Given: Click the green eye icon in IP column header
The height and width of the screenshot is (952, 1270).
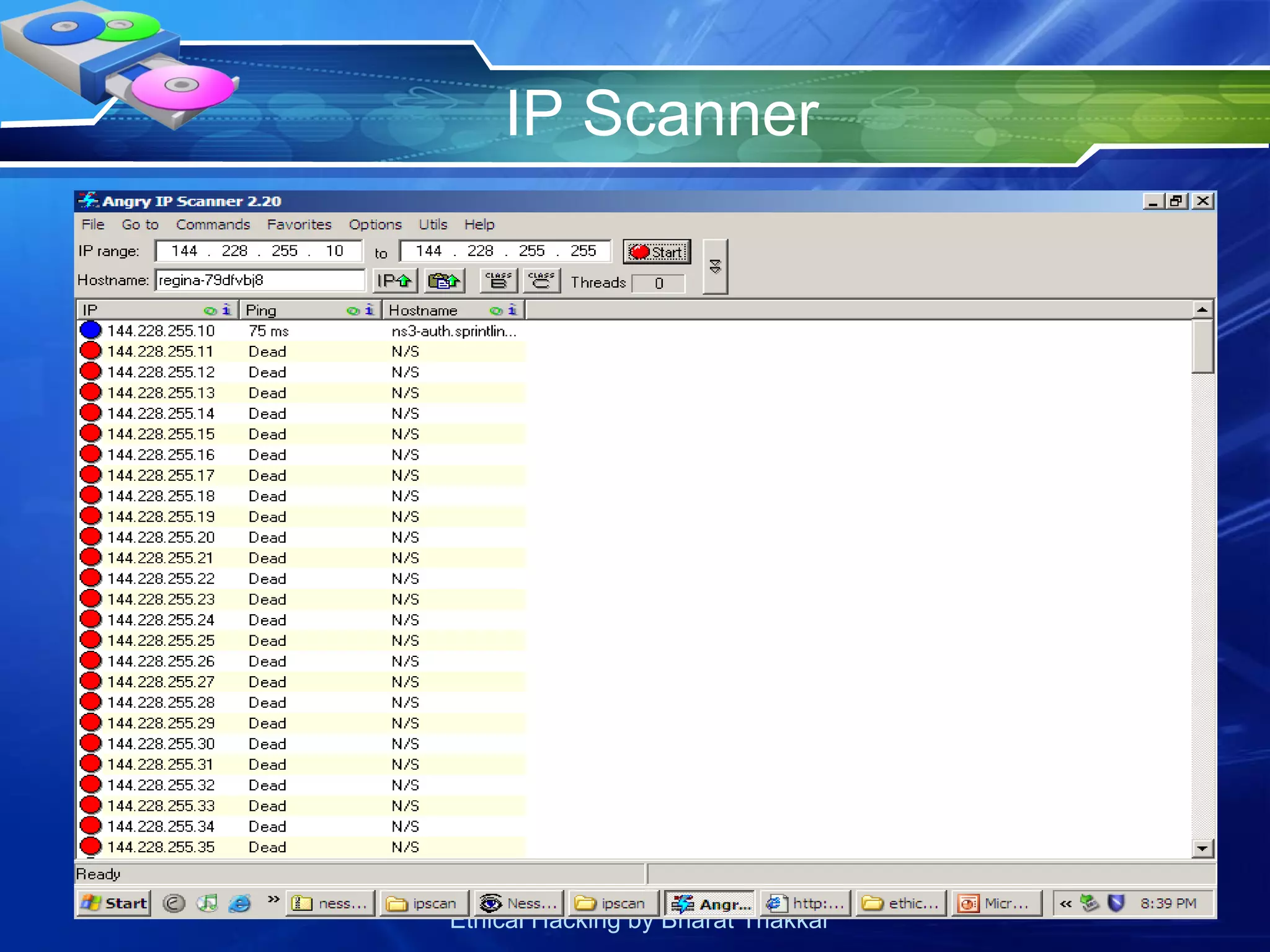Looking at the screenshot, I should point(210,311).
